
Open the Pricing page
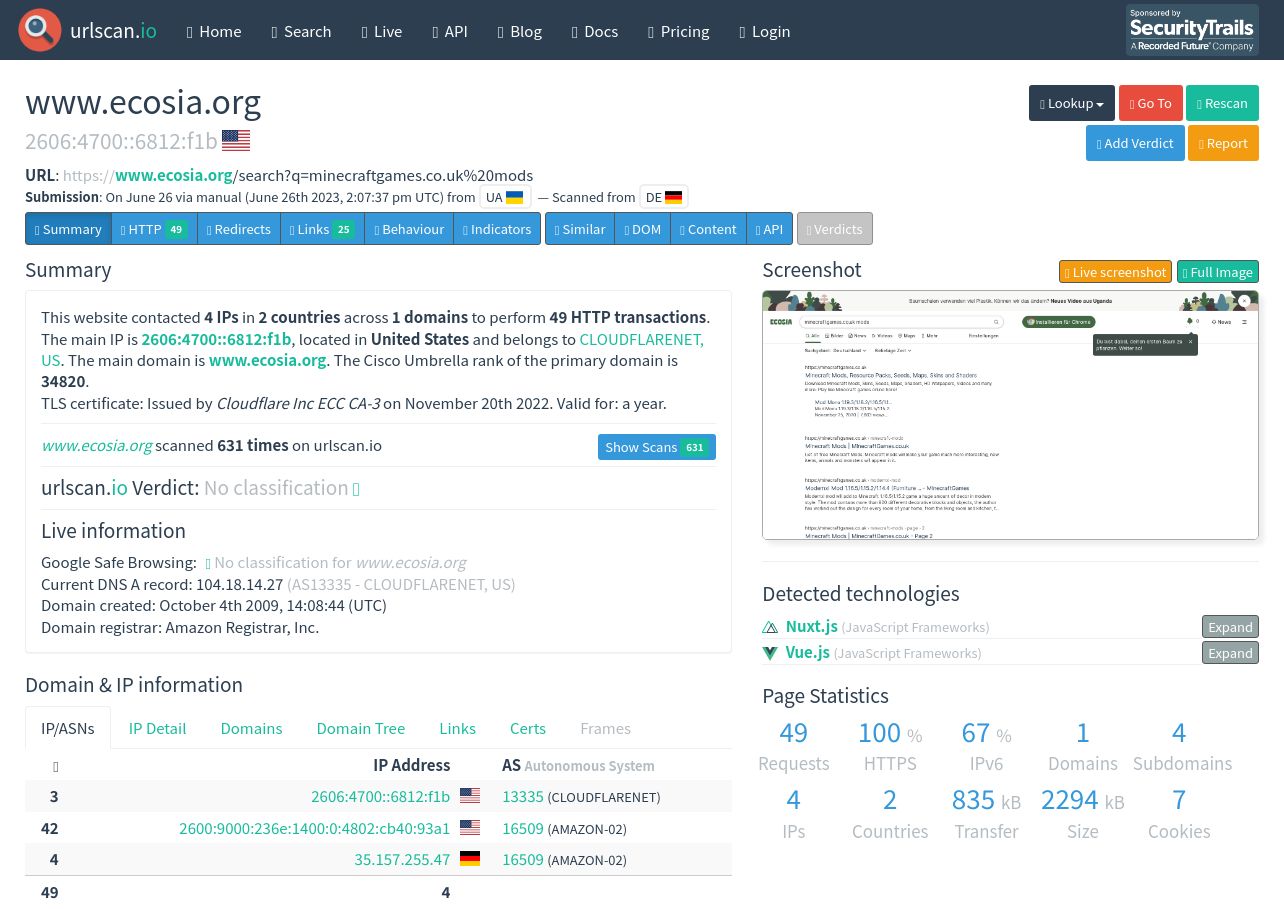click(679, 31)
